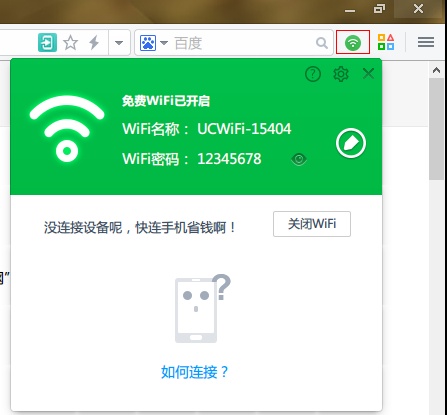Expand the address bar dropdown arrow
Viewport: 447px width, 415px height.
tap(119, 43)
